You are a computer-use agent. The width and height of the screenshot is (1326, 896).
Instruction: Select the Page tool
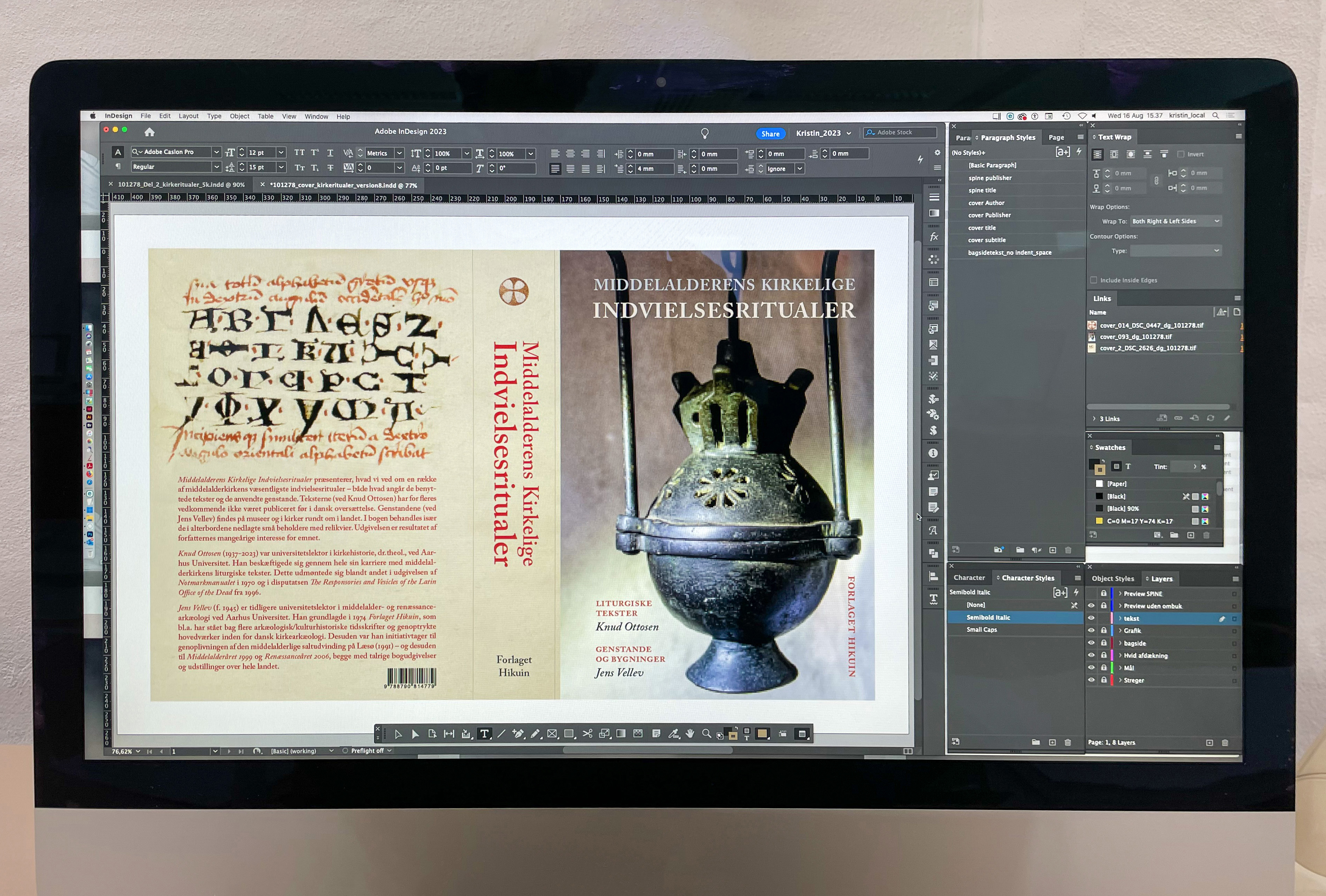click(x=432, y=734)
